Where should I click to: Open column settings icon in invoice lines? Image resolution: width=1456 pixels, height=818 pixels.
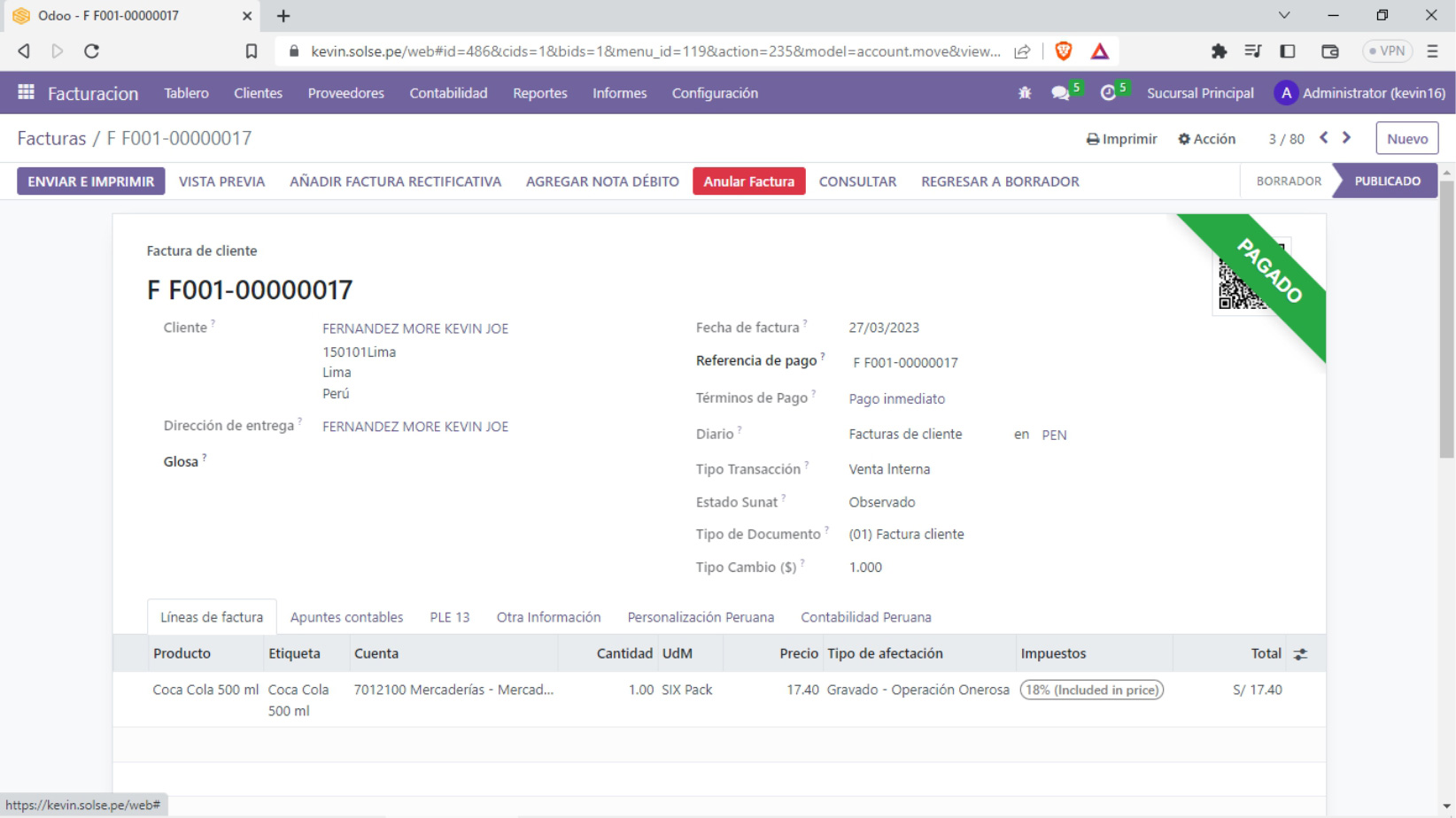[x=1300, y=654]
